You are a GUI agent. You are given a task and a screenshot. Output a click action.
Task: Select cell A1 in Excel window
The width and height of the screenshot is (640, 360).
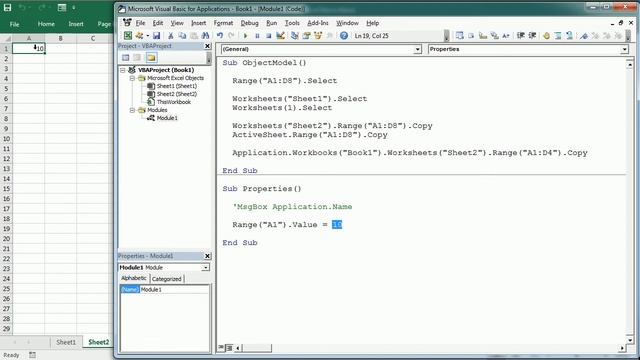29,48
